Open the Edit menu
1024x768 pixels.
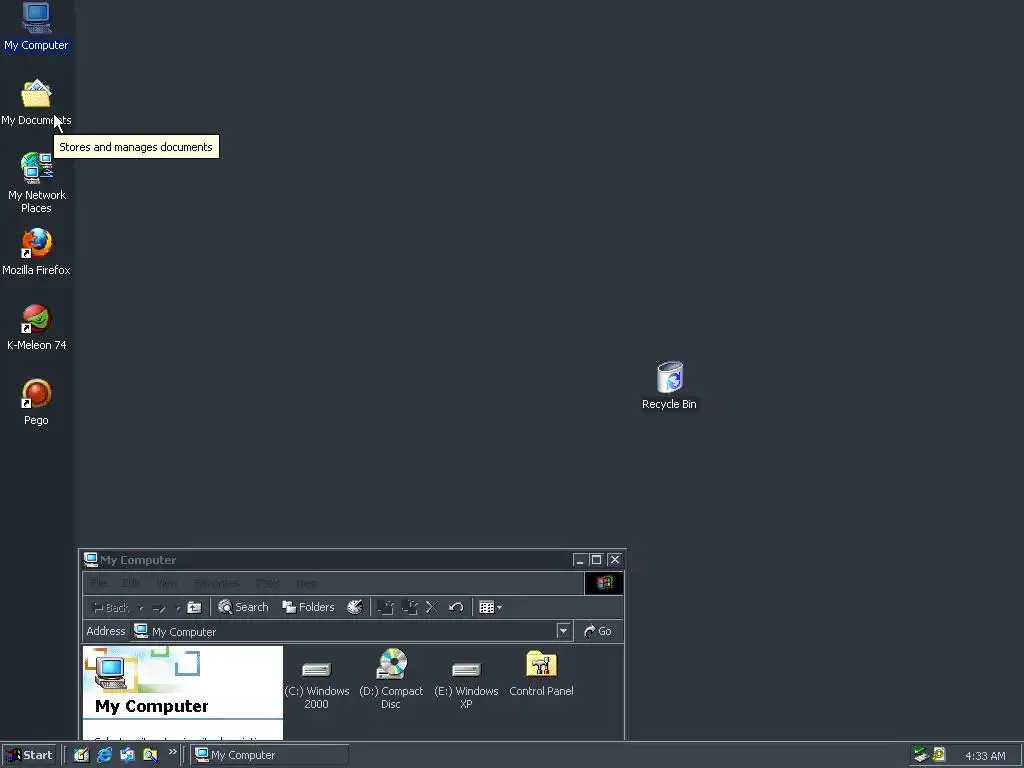click(x=131, y=583)
